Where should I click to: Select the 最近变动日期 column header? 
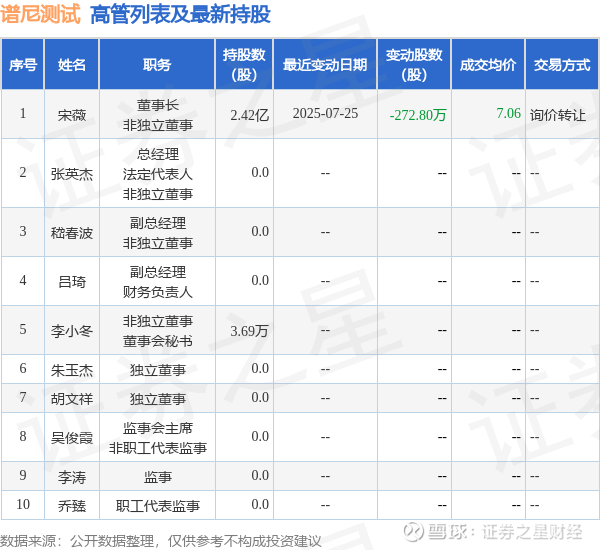tap(325, 65)
